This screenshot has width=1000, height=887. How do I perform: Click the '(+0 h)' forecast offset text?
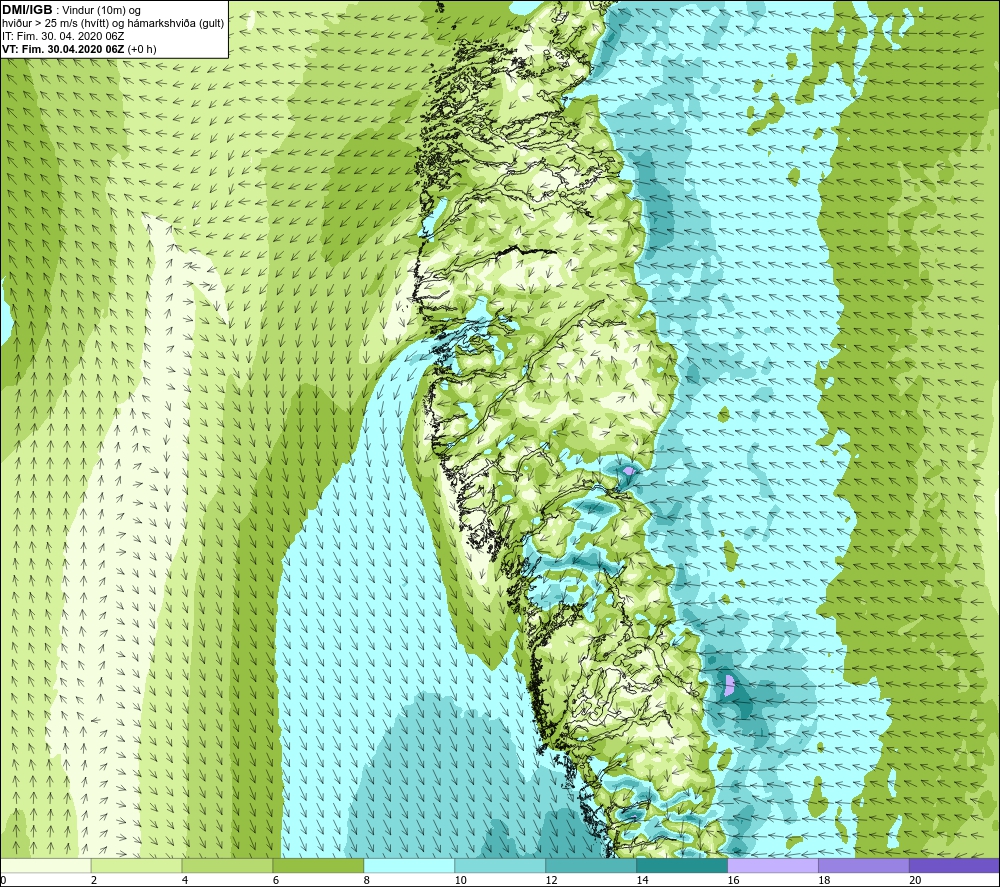142,49
